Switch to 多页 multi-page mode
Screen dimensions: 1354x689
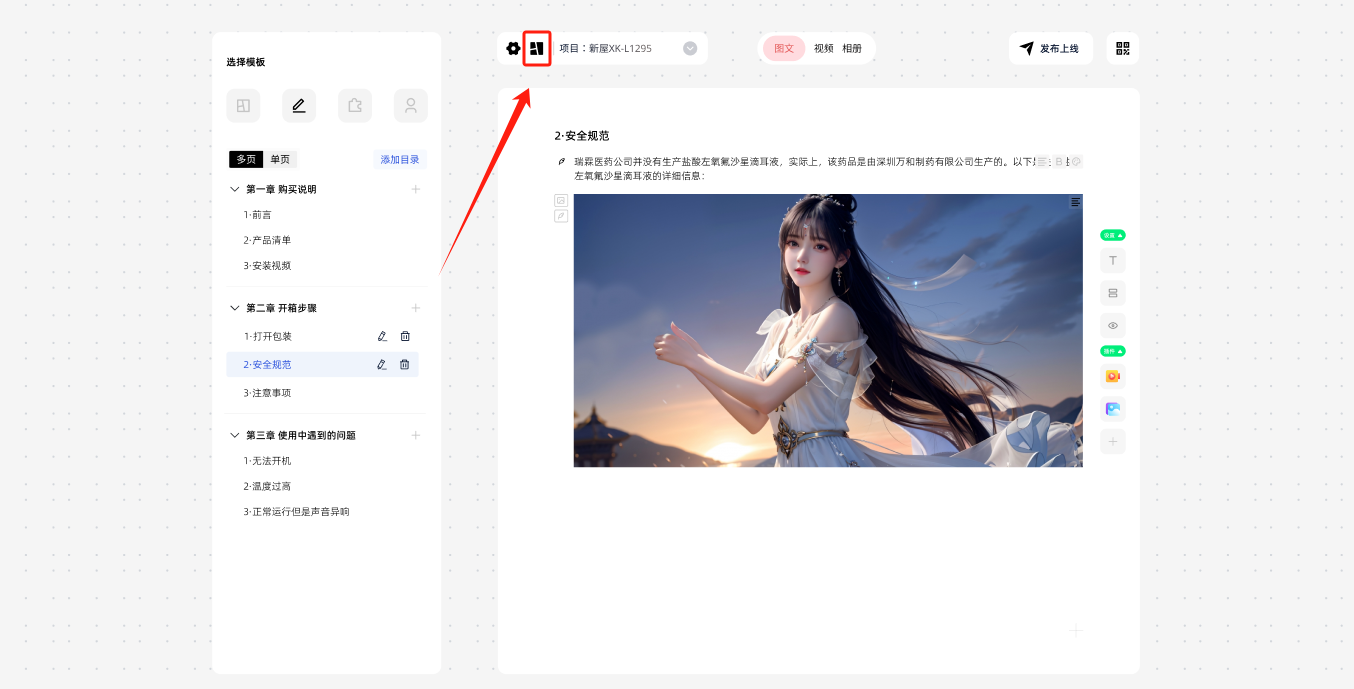click(x=246, y=159)
